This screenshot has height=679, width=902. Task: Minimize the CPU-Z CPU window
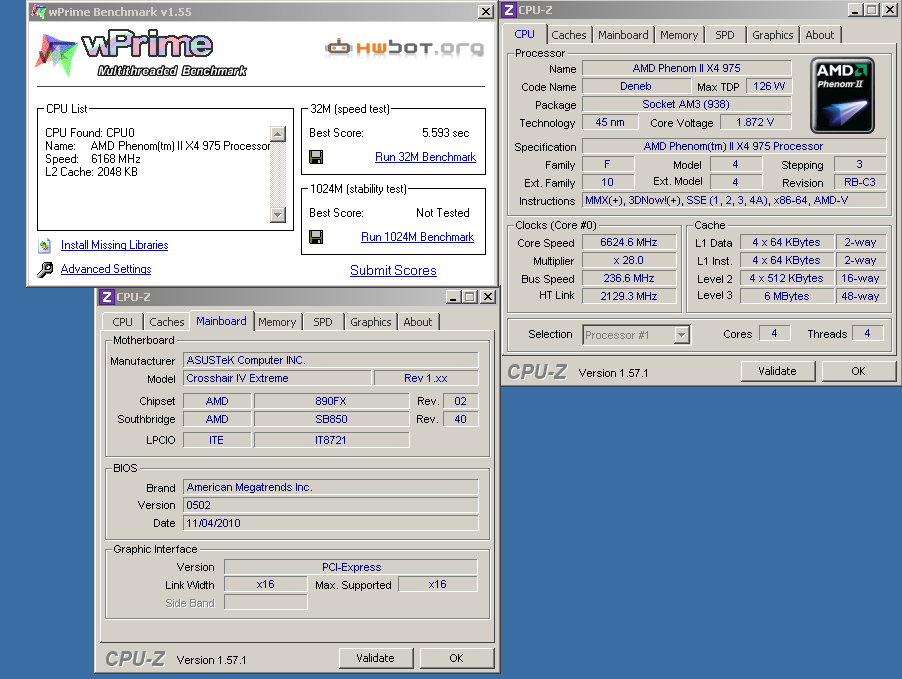point(855,10)
